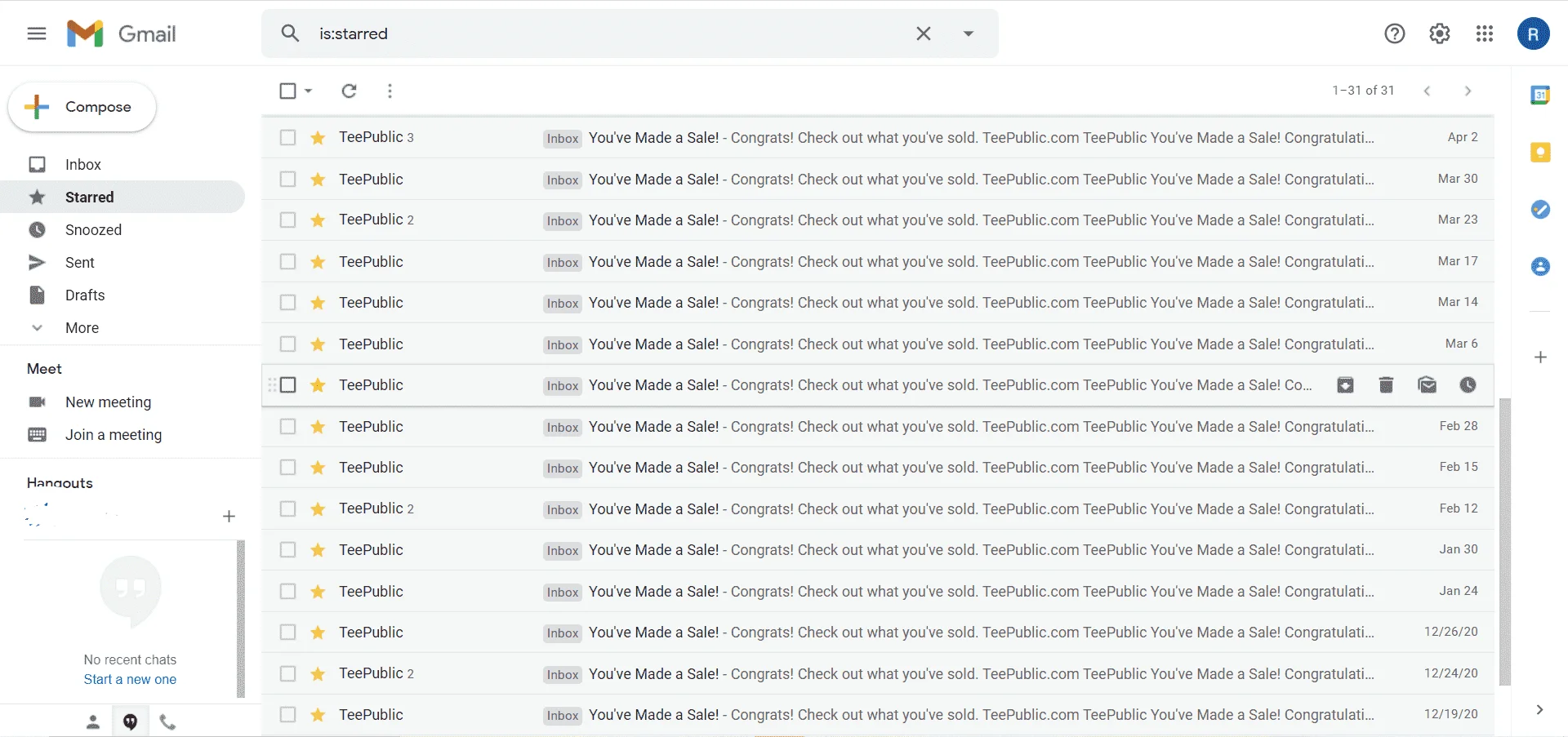Open the Sent folder

(x=122, y=263)
